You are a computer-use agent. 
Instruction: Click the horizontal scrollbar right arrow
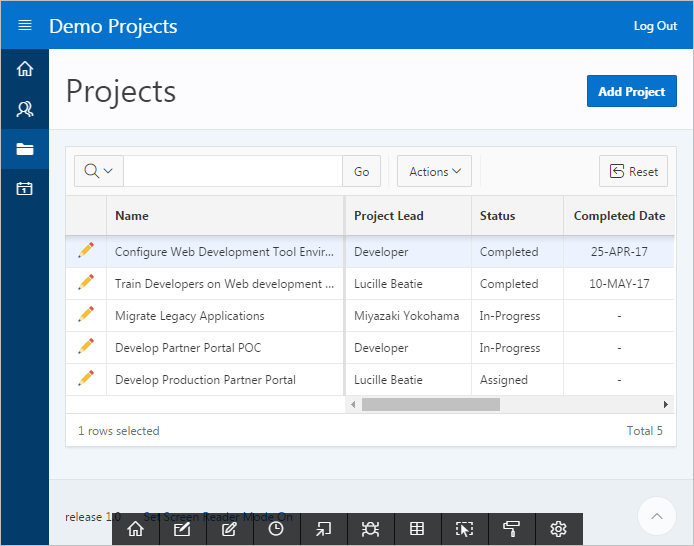[666, 405]
